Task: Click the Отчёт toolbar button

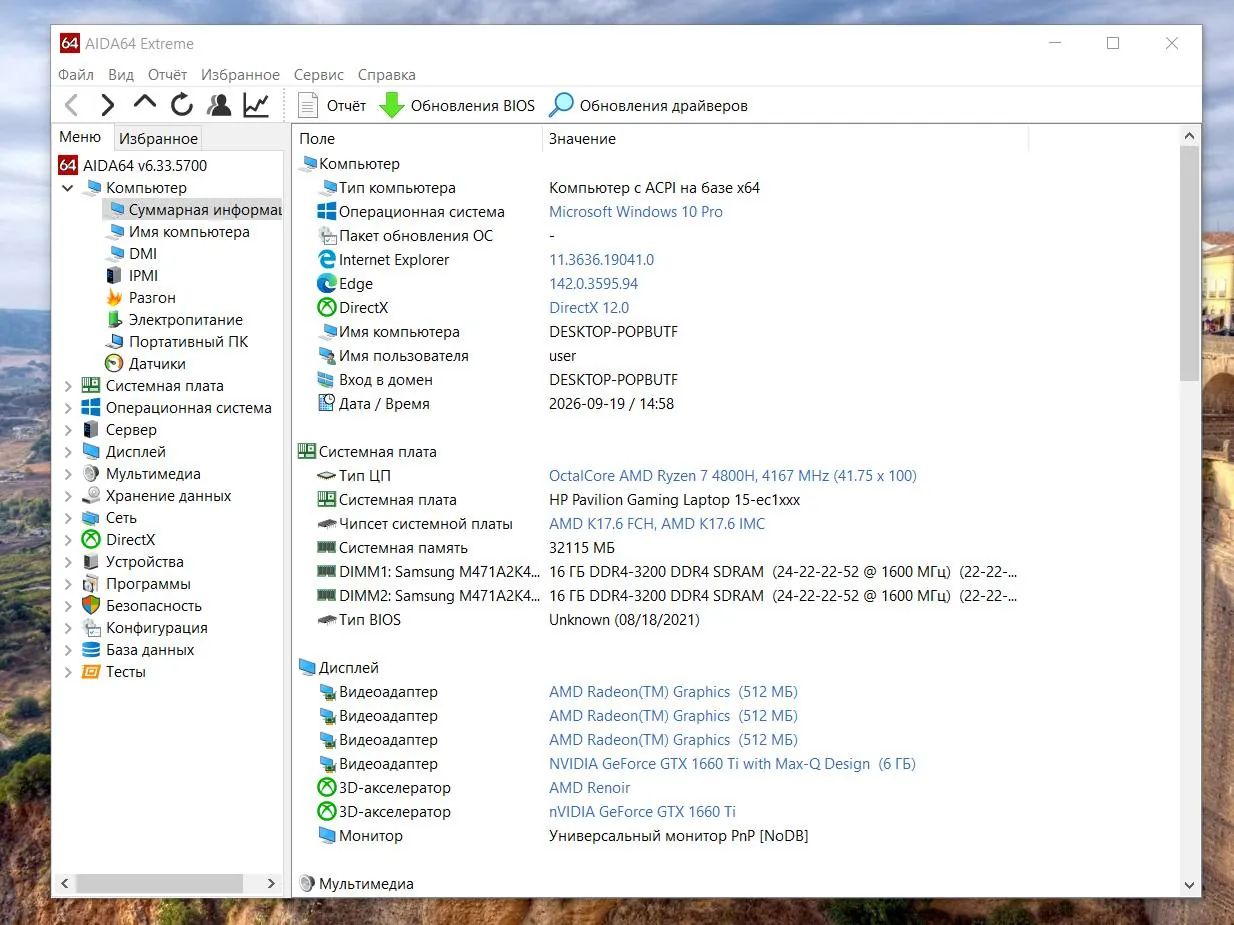Action: click(332, 105)
